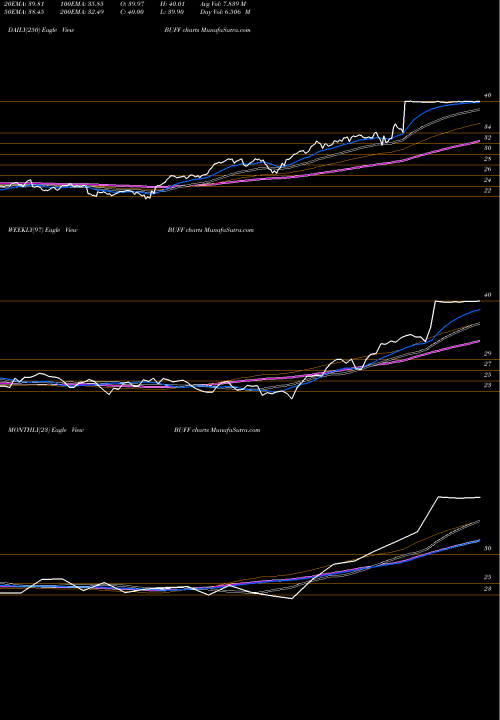Click the 26 price label on daily chart
Screen dimensions: 500x720
pos(487,169)
